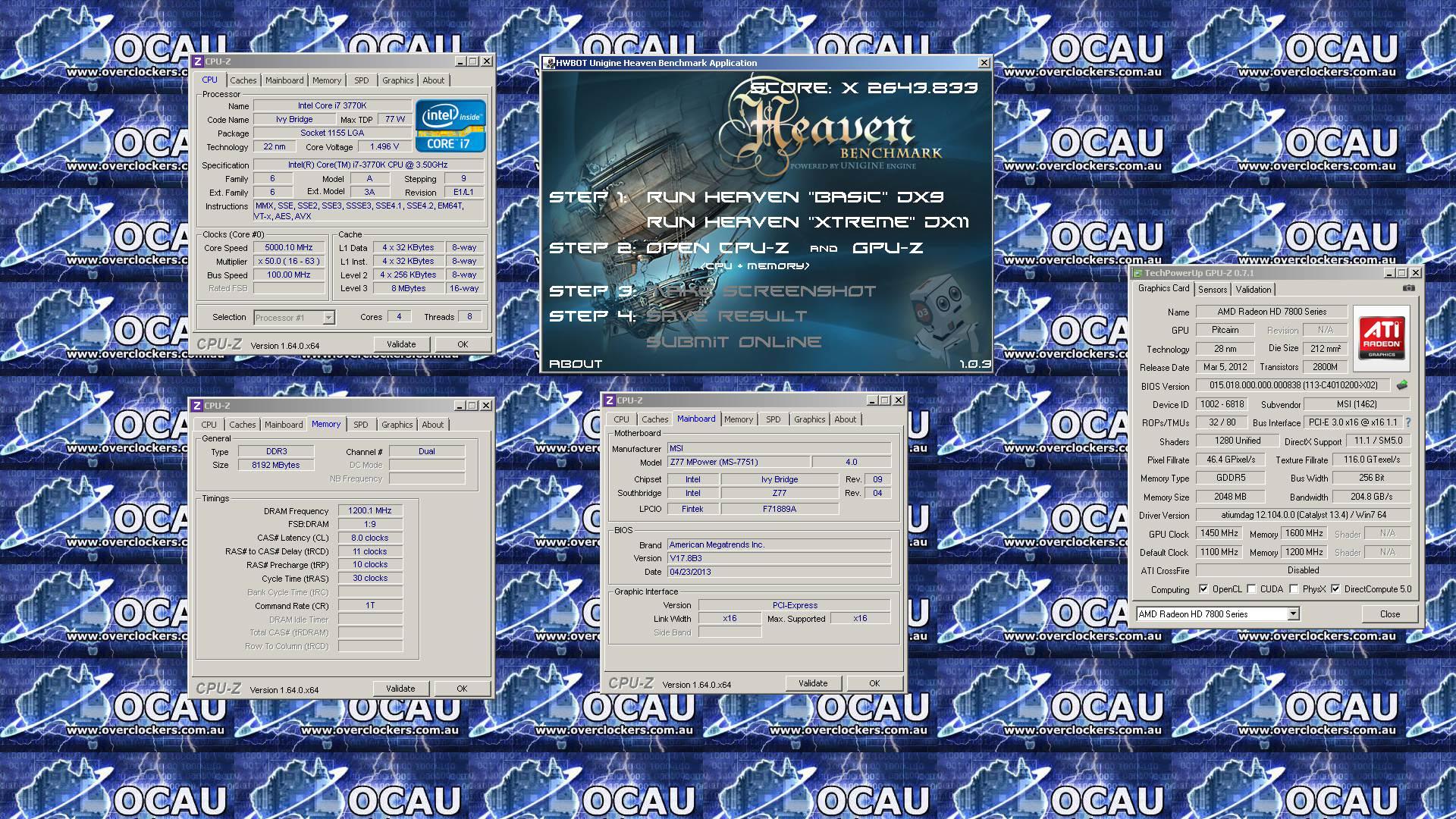Click OPEN CPU-Z in step 2
This screenshot has height=819, width=1456.
[x=717, y=248]
